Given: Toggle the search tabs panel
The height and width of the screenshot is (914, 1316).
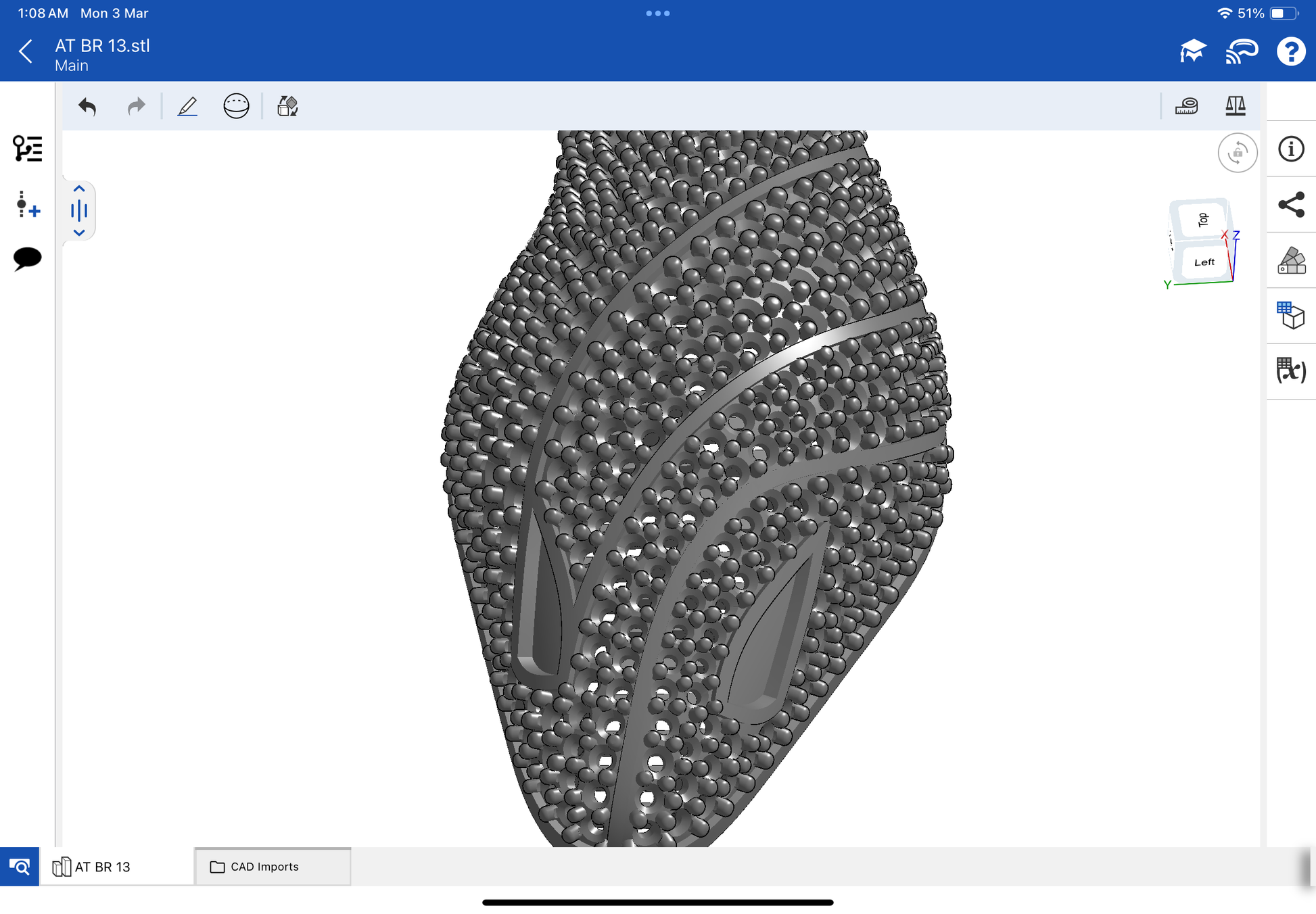Looking at the screenshot, I should pos(20,867).
